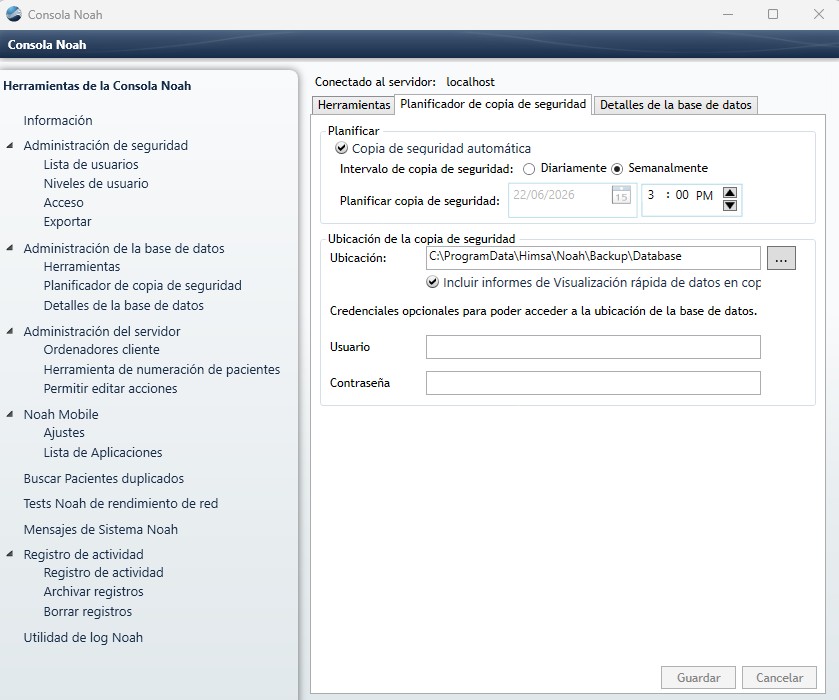
Task: Collapse Administración del servidor section
Action: tap(10, 331)
